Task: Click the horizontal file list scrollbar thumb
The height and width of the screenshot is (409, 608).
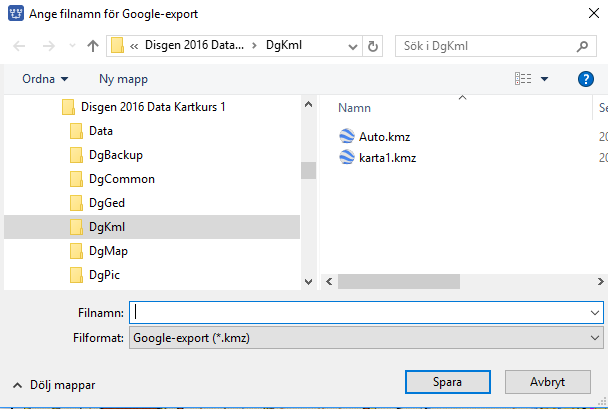Action: [399, 281]
